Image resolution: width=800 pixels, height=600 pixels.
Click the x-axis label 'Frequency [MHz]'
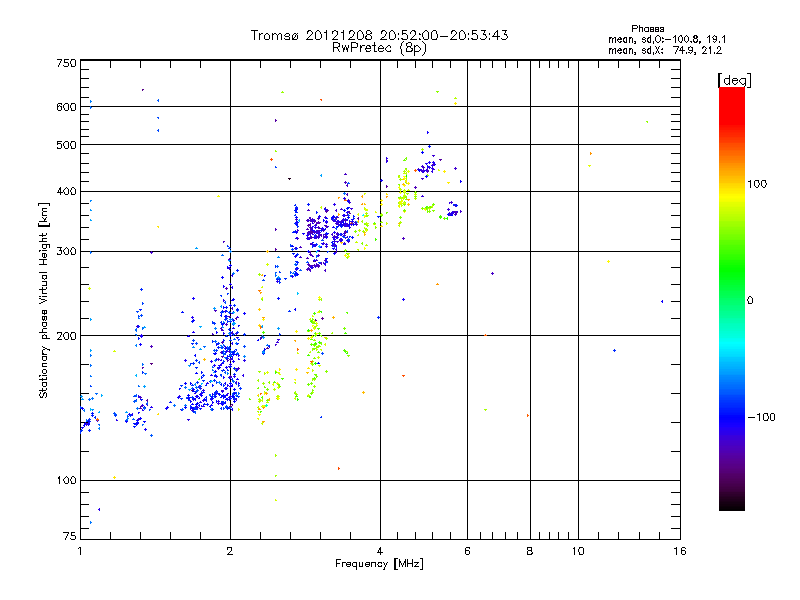tap(379, 564)
